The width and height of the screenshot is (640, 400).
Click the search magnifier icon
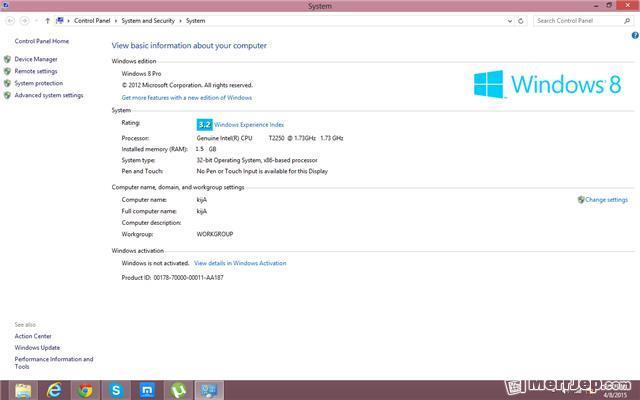pos(627,20)
